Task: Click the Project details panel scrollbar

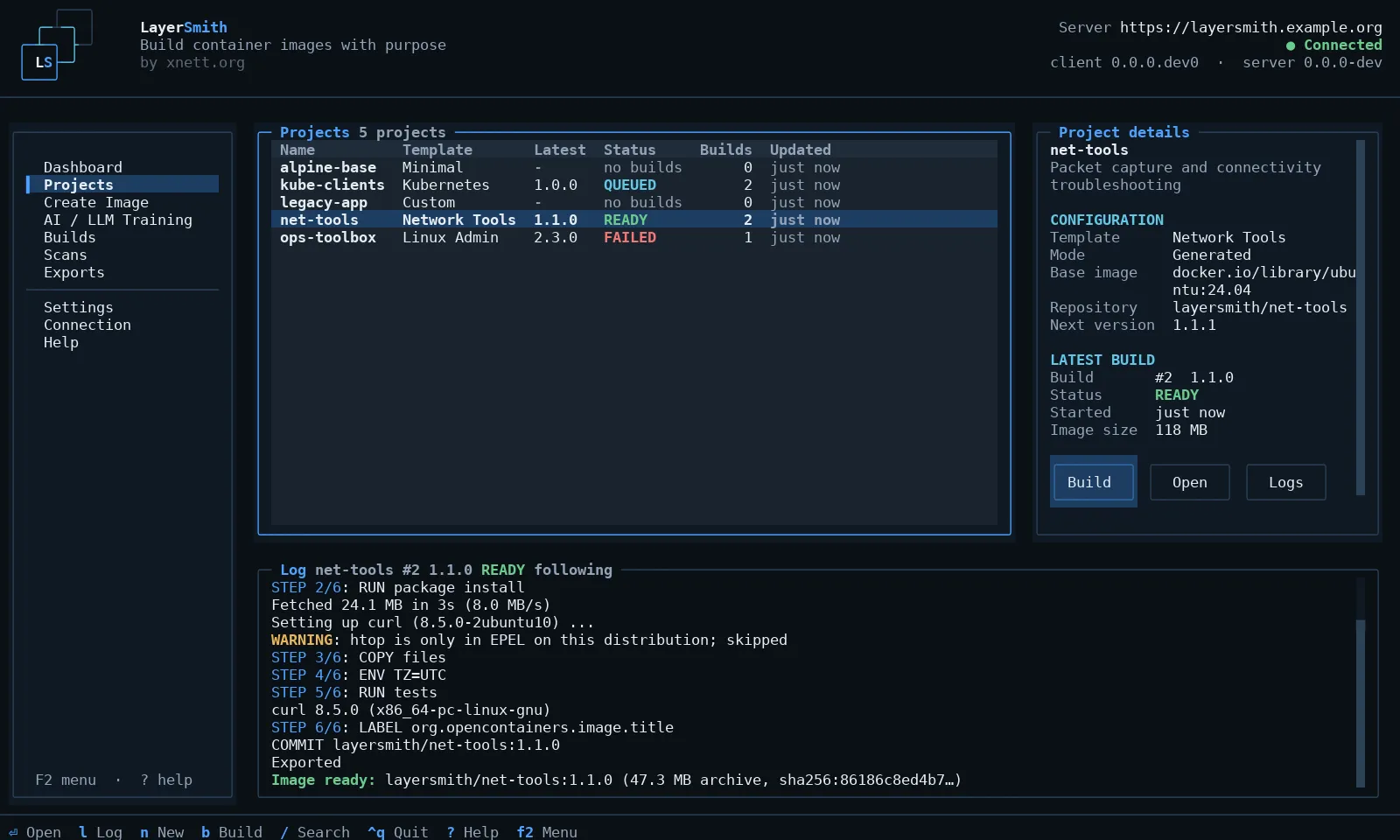Action: [x=1361, y=318]
